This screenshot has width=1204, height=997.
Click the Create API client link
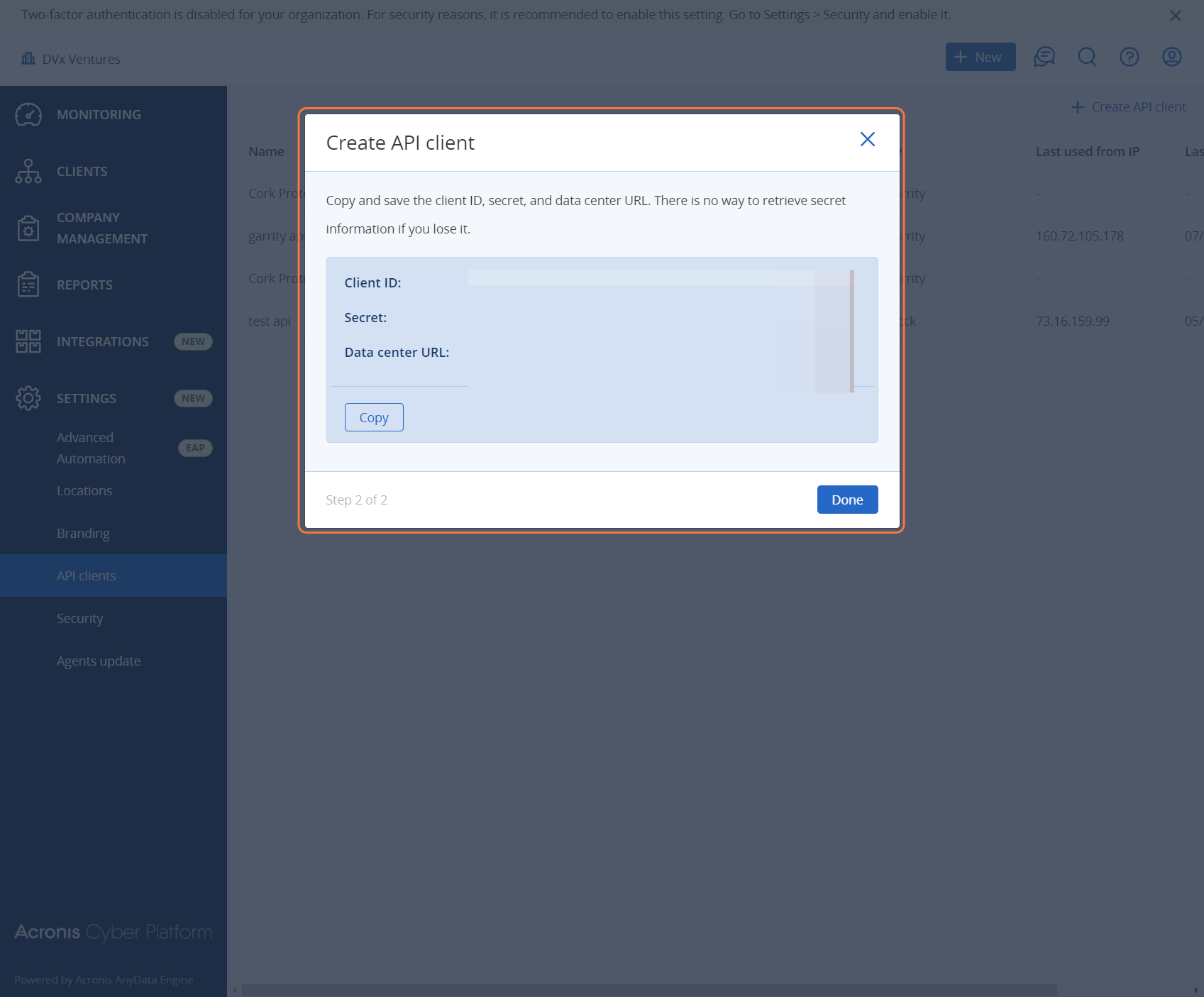pos(1129,106)
